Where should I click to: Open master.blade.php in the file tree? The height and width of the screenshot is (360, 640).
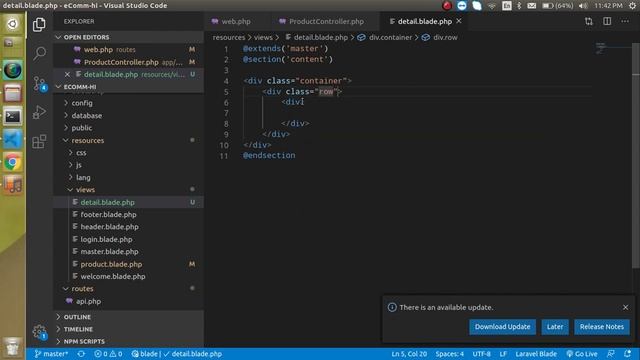(129, 251)
